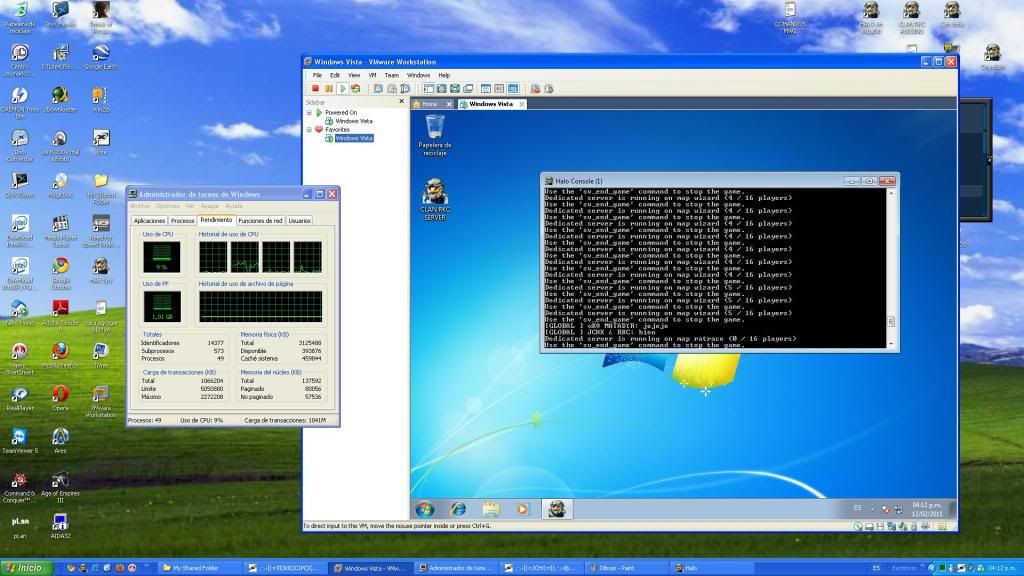Open the View menu in VMware Workstation
Viewport: 1024px width, 576px height.
(x=354, y=75)
